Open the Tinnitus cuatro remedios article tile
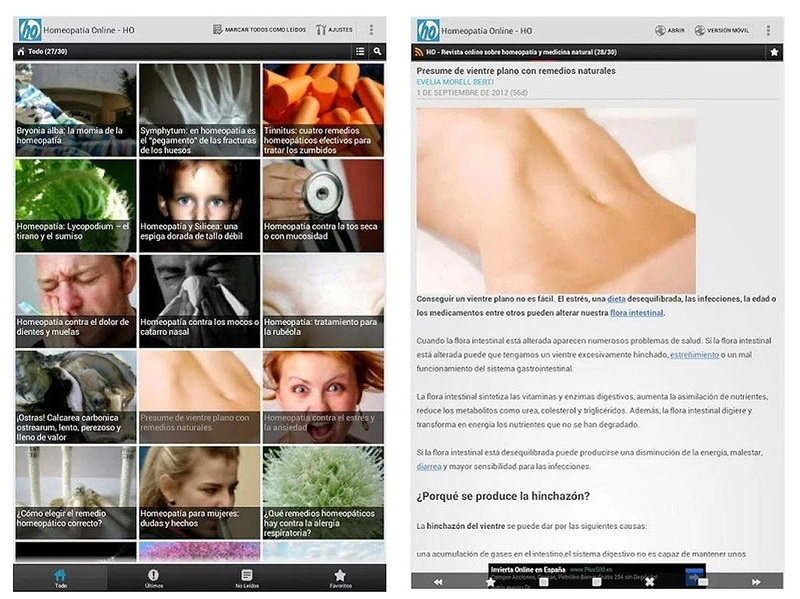This screenshot has width=800, height=599. click(x=323, y=110)
